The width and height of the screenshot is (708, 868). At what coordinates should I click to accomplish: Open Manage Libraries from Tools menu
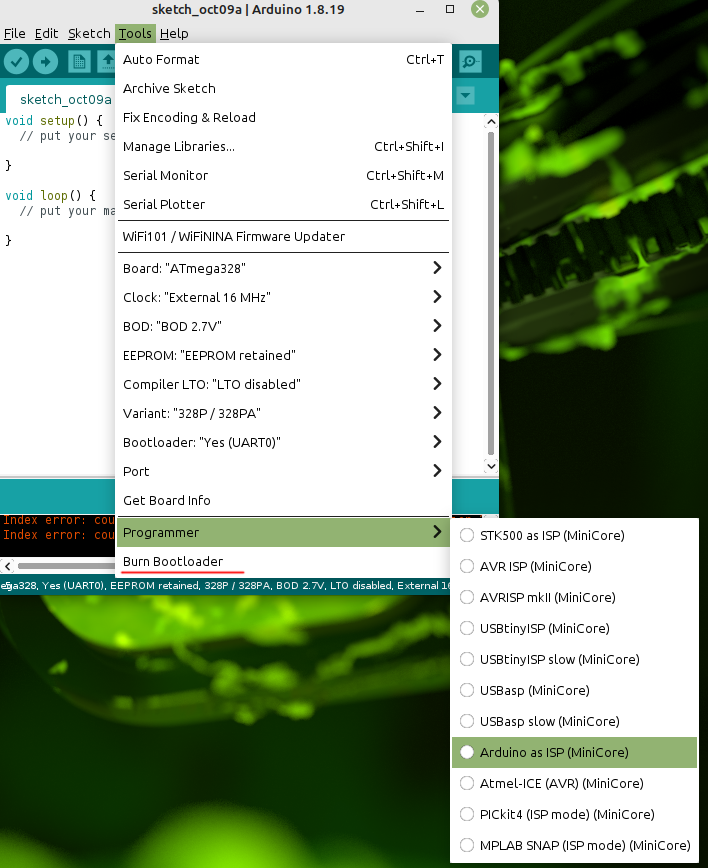tap(283, 146)
